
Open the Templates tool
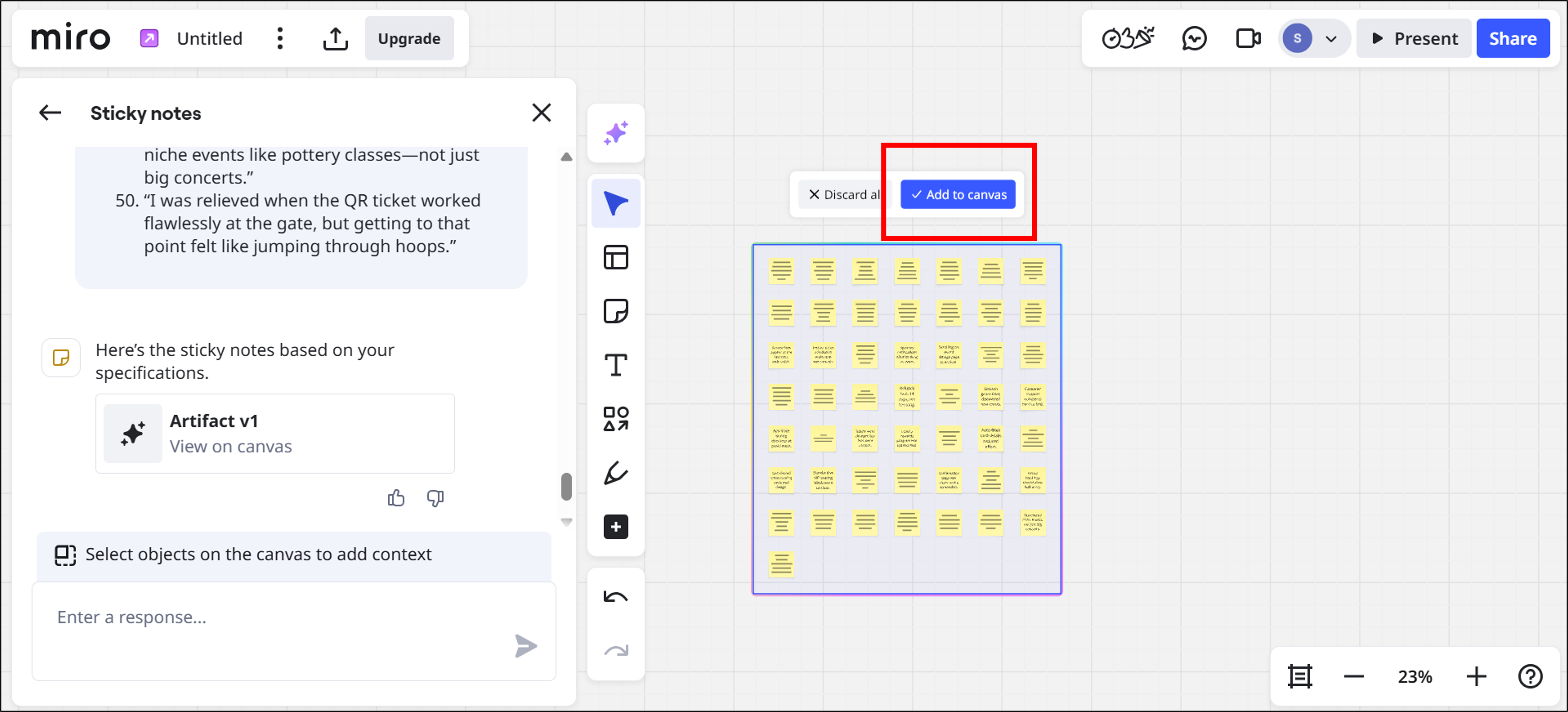click(615, 257)
